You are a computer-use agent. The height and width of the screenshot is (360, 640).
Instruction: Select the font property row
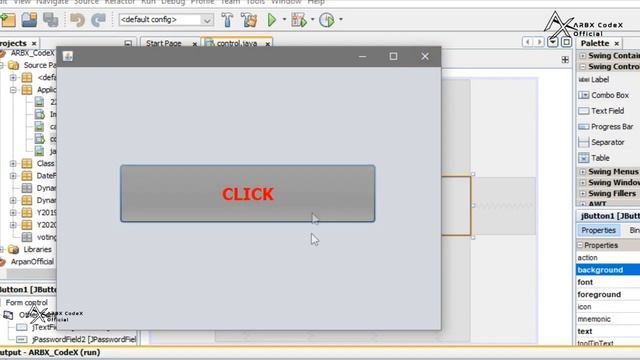[608, 282]
